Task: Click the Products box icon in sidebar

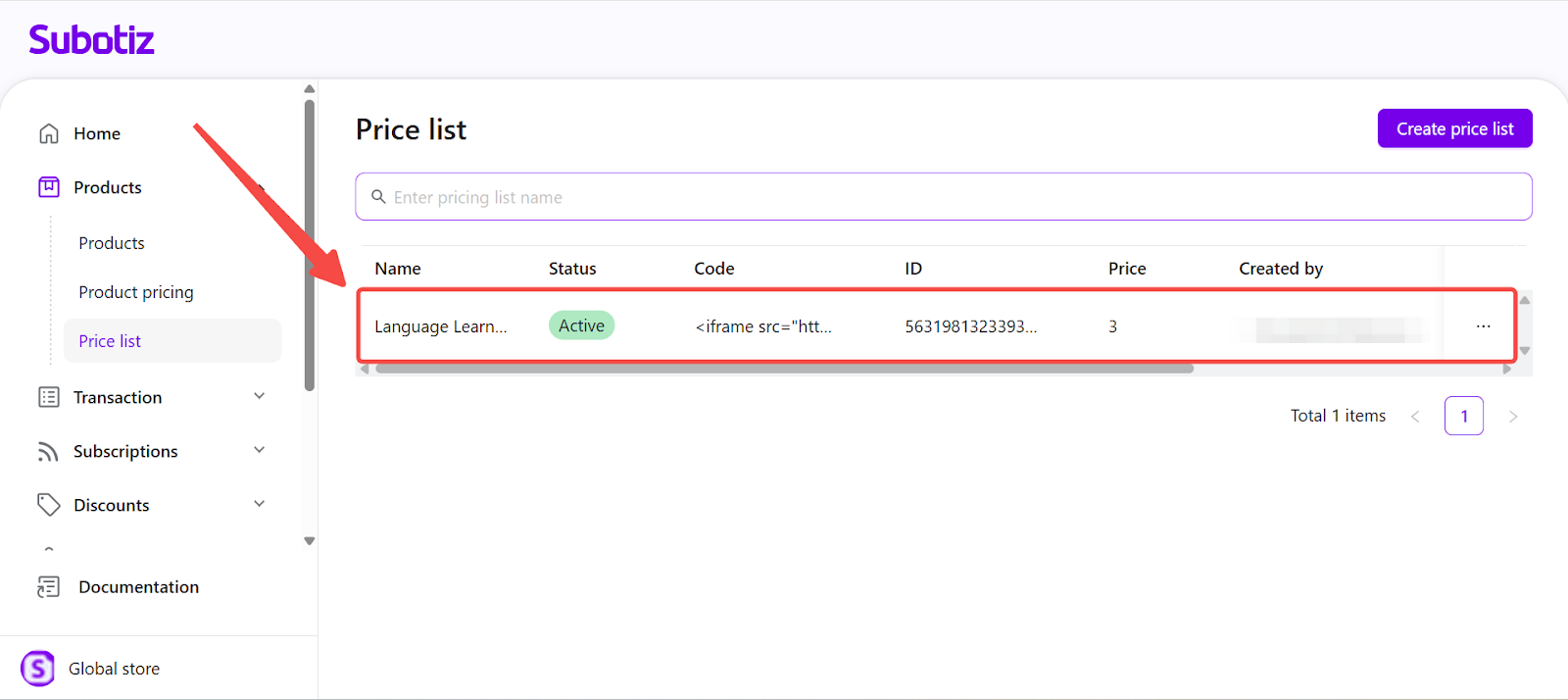Action: coord(49,187)
